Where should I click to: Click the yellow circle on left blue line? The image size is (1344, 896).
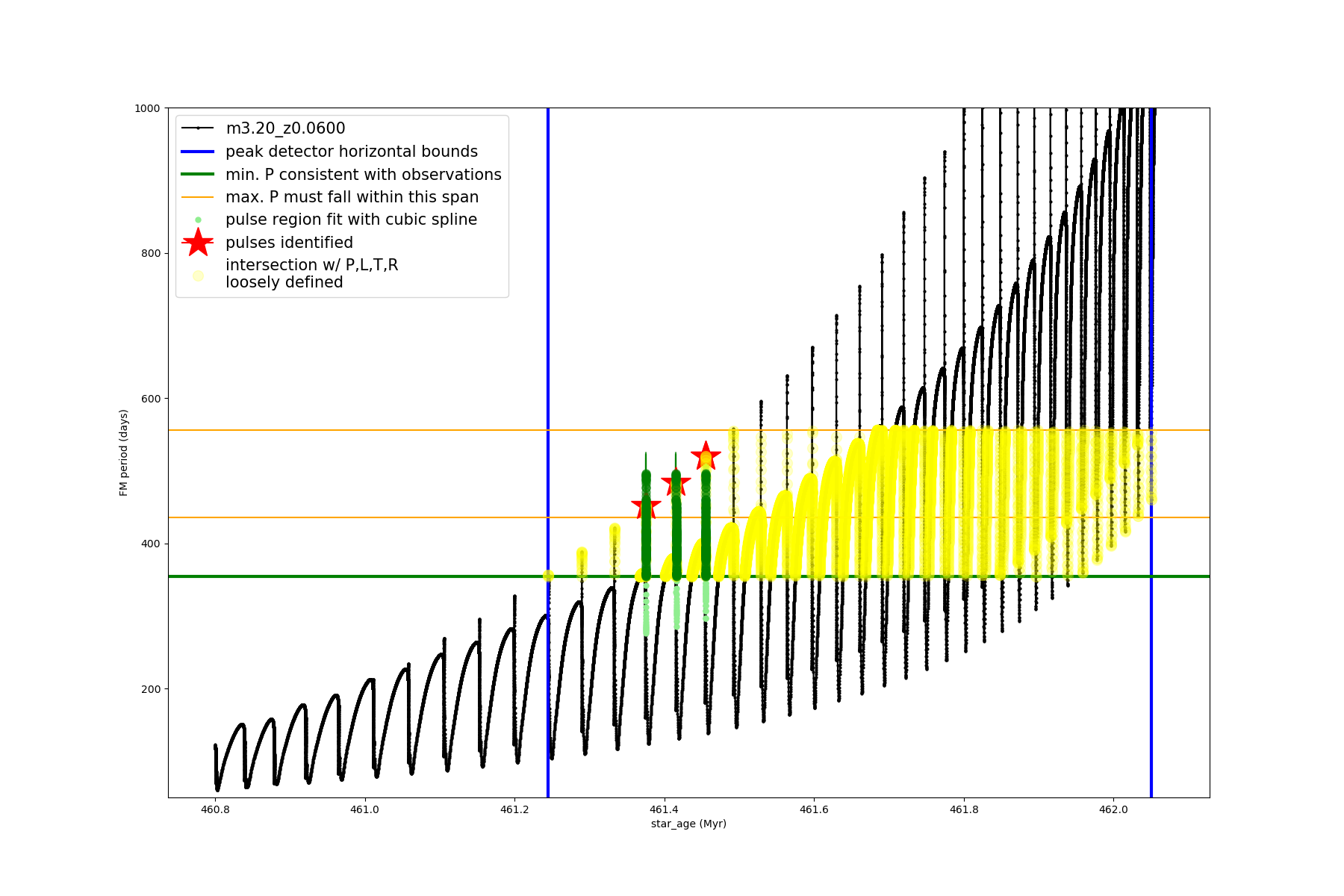click(x=548, y=576)
